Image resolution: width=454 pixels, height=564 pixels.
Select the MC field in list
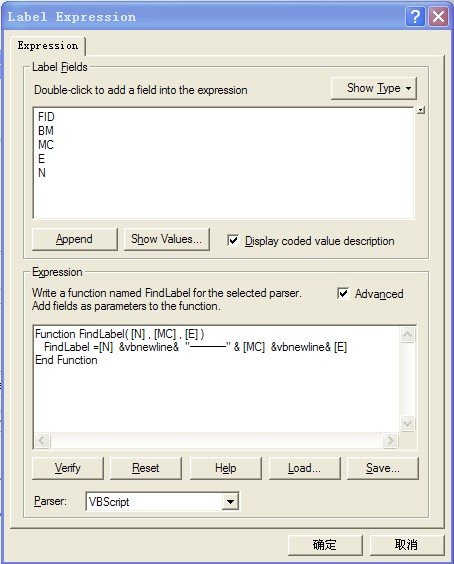pos(46,145)
